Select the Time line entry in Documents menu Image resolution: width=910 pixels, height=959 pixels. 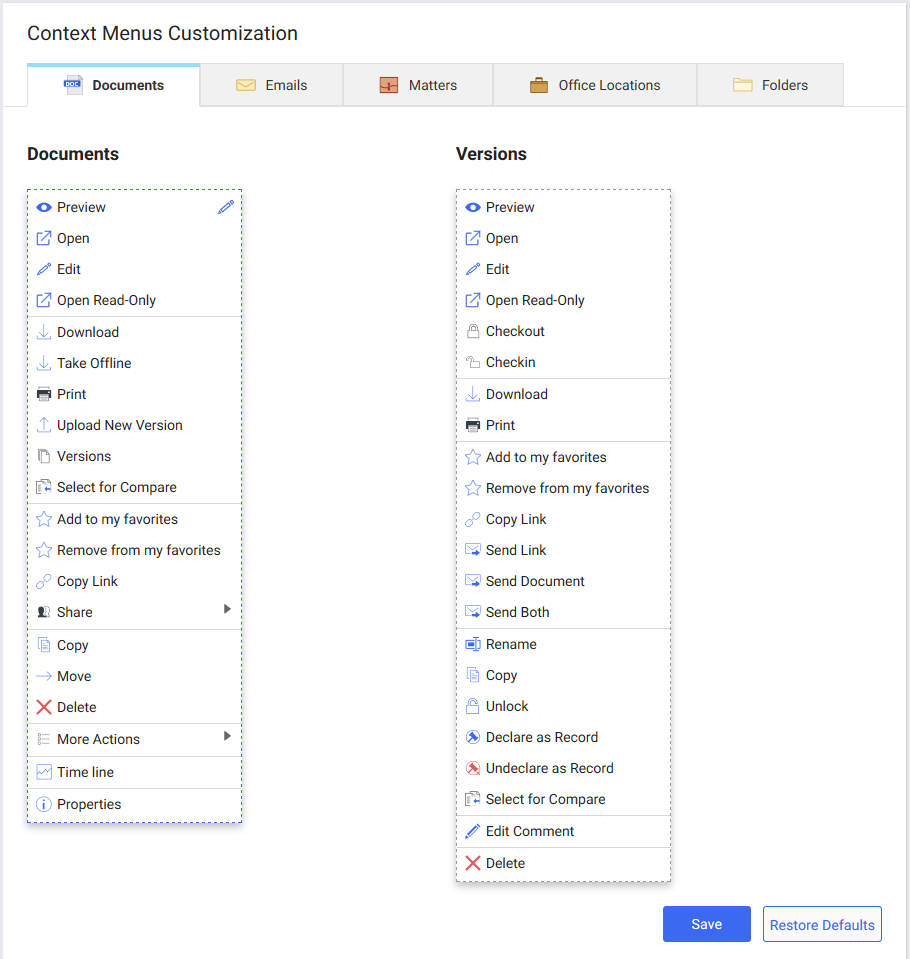click(x=85, y=772)
